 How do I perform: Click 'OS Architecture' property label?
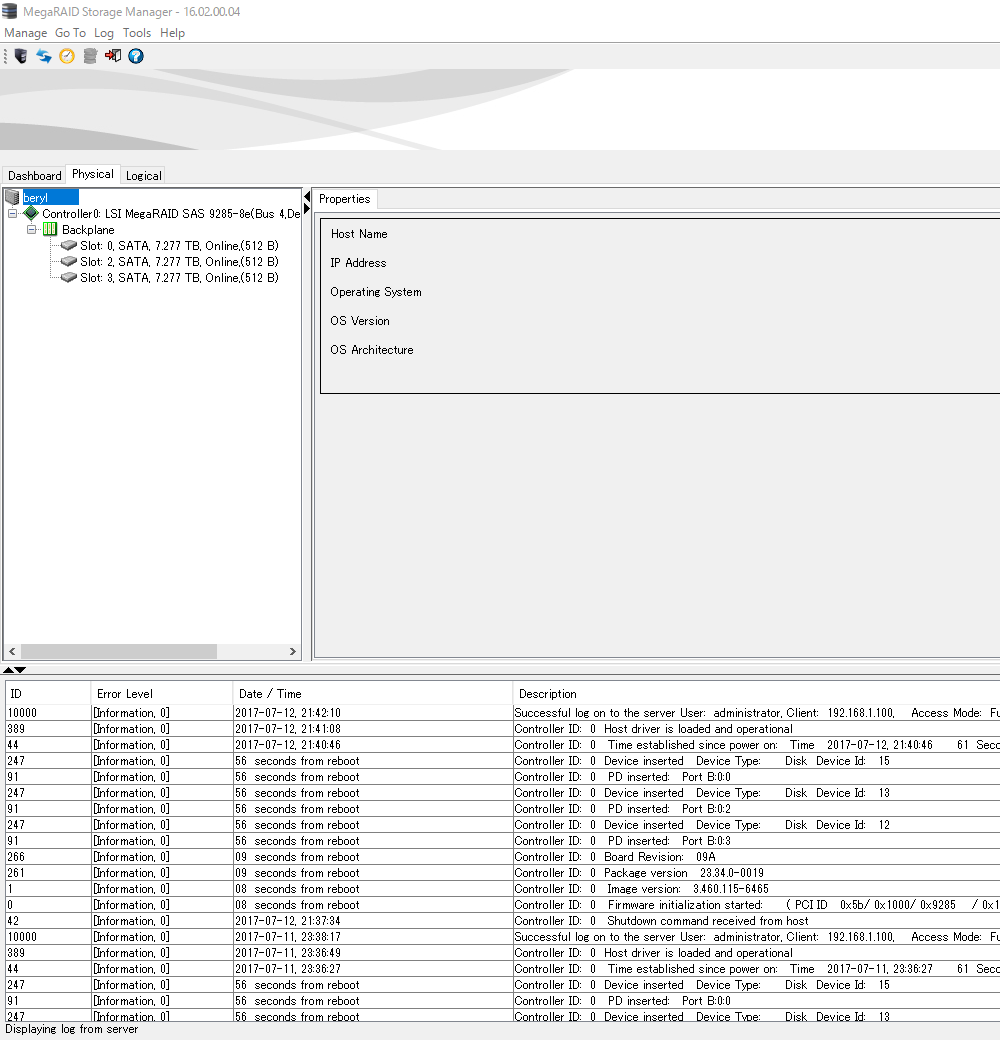[x=372, y=350]
